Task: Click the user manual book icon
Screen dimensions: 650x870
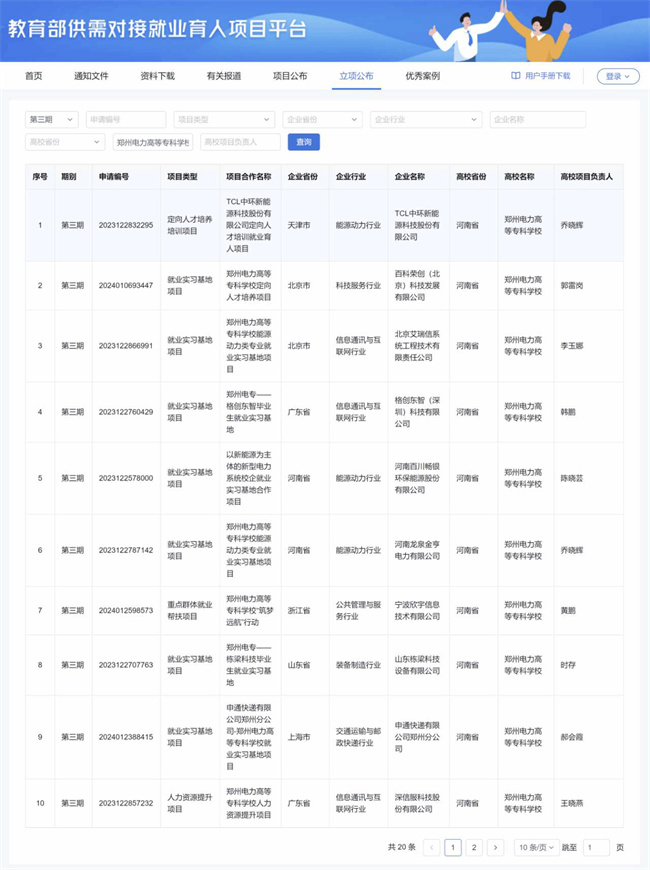Action: tap(516, 76)
